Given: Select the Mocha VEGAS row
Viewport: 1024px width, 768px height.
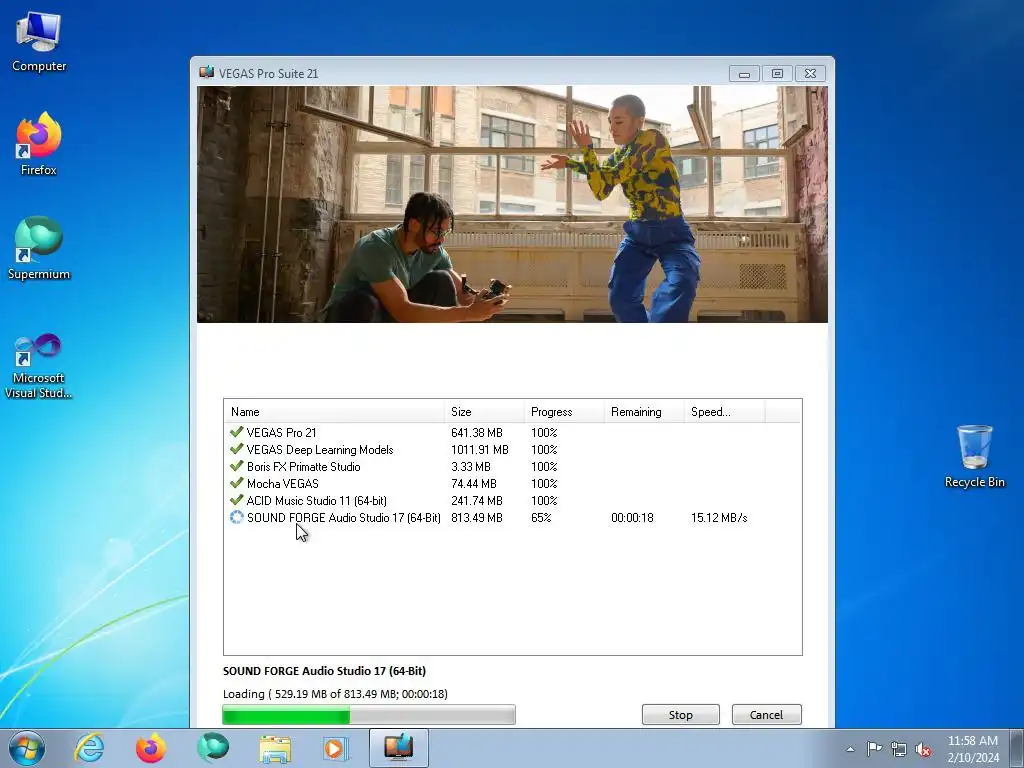Looking at the screenshot, I should [x=513, y=483].
